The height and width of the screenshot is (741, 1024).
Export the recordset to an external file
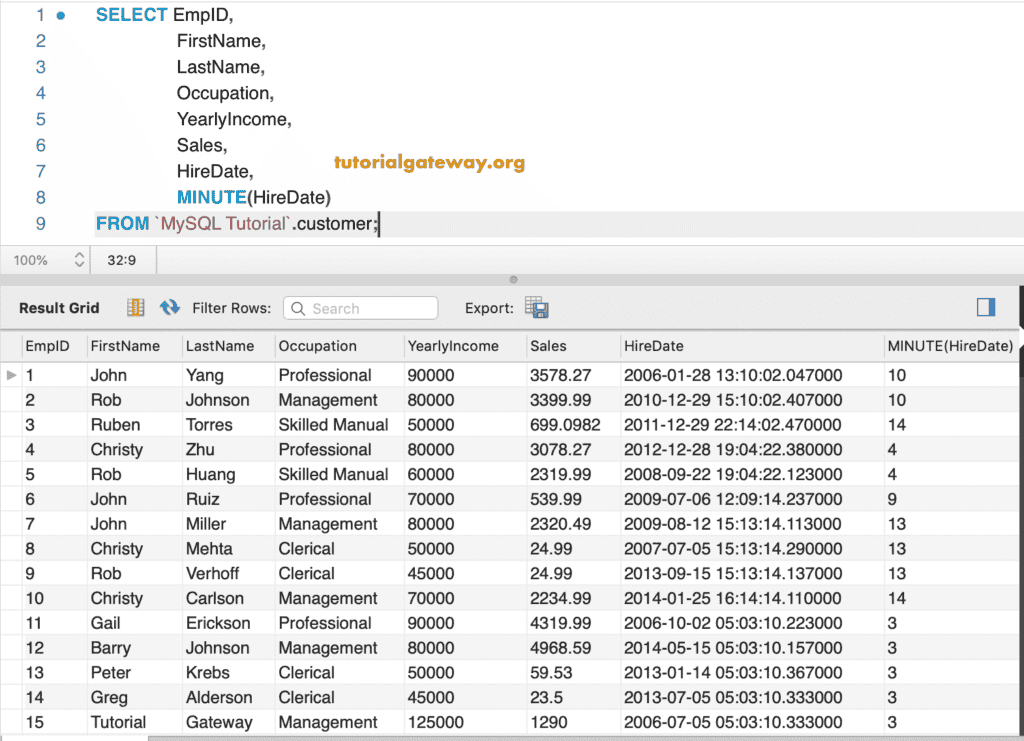point(537,308)
